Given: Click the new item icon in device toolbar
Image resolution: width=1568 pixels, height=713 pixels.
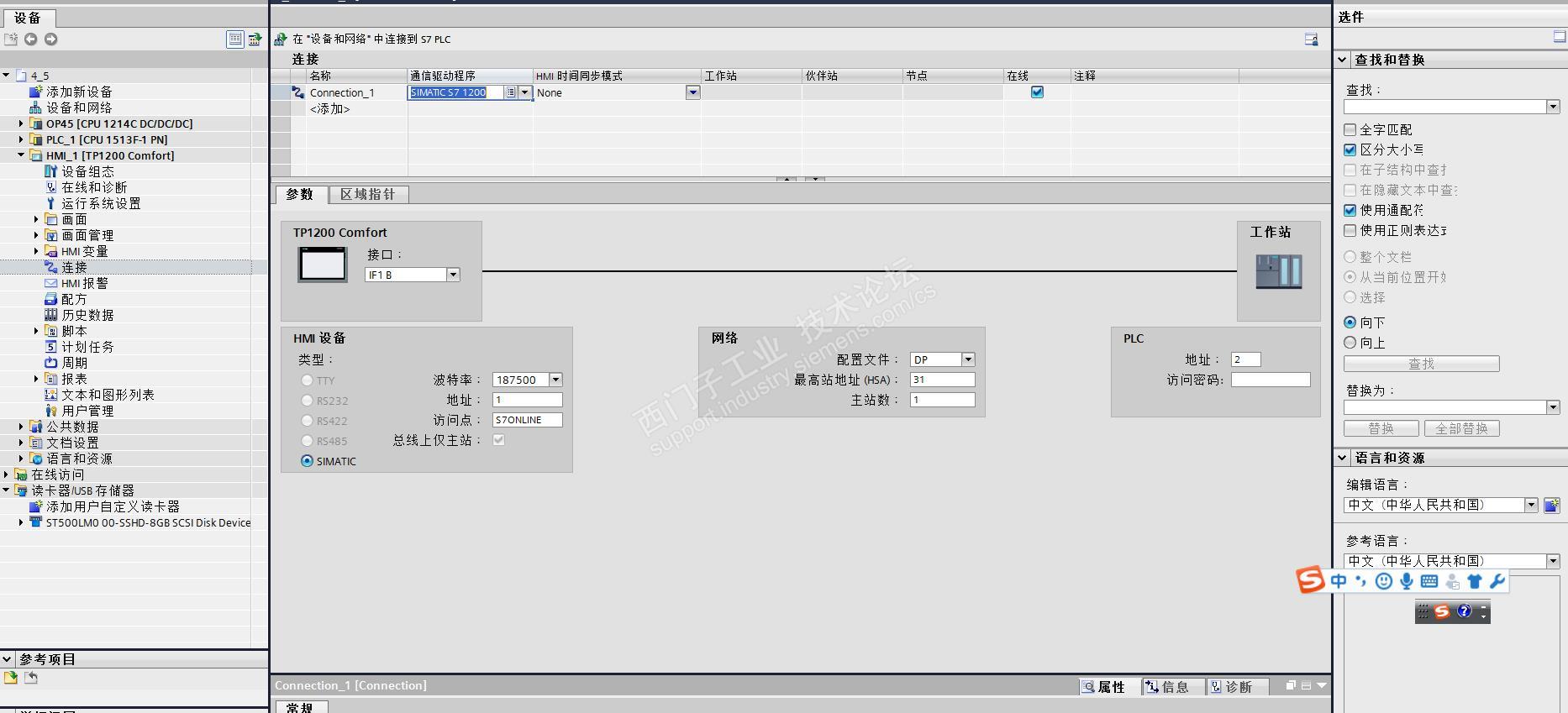Looking at the screenshot, I should (11, 39).
